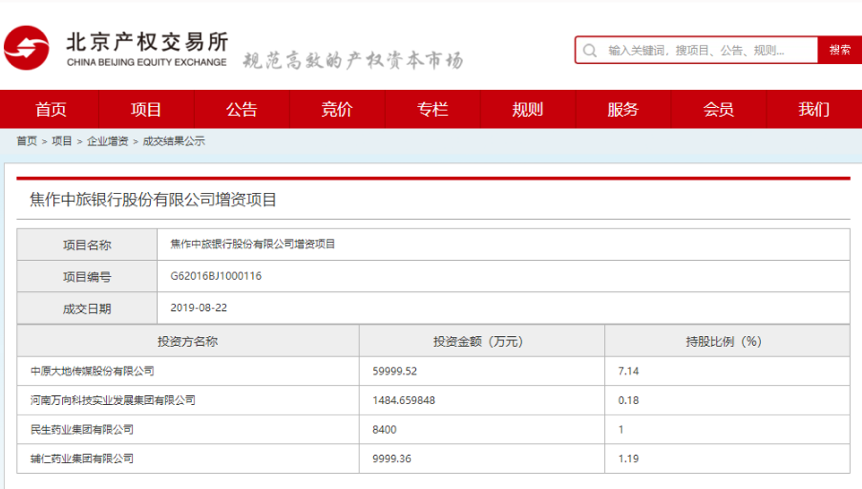This screenshot has height=489, width=862.
Task: Select the 成交日期 label cell
Action: point(87,309)
